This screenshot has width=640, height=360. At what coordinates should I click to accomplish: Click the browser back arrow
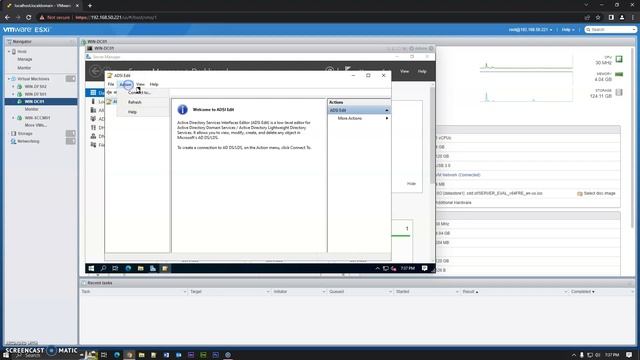click(7, 18)
